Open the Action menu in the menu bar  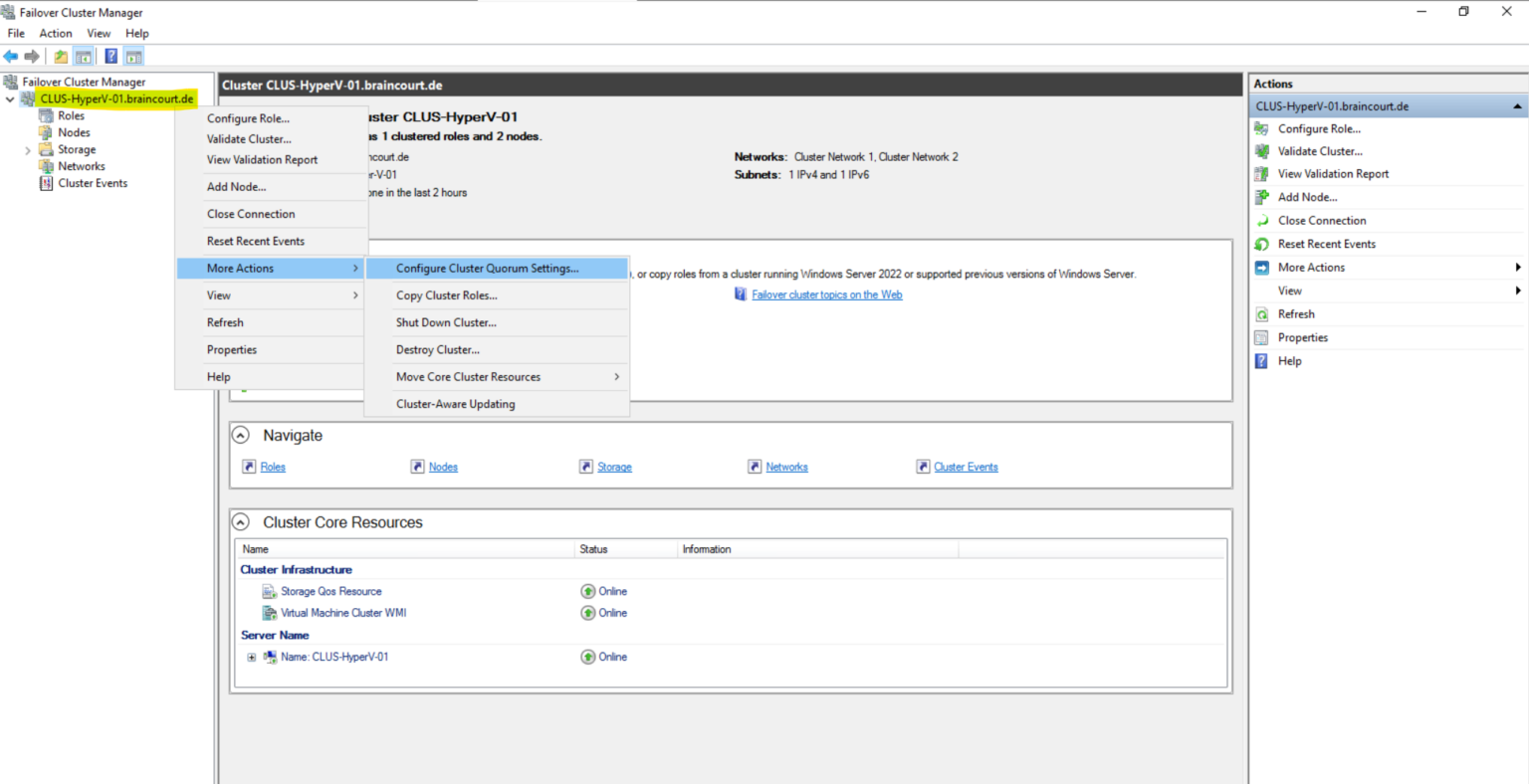(56, 33)
